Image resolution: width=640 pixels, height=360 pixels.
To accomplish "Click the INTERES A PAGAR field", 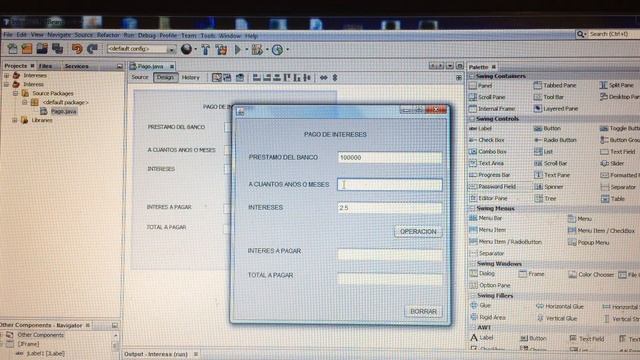I will click(390, 255).
